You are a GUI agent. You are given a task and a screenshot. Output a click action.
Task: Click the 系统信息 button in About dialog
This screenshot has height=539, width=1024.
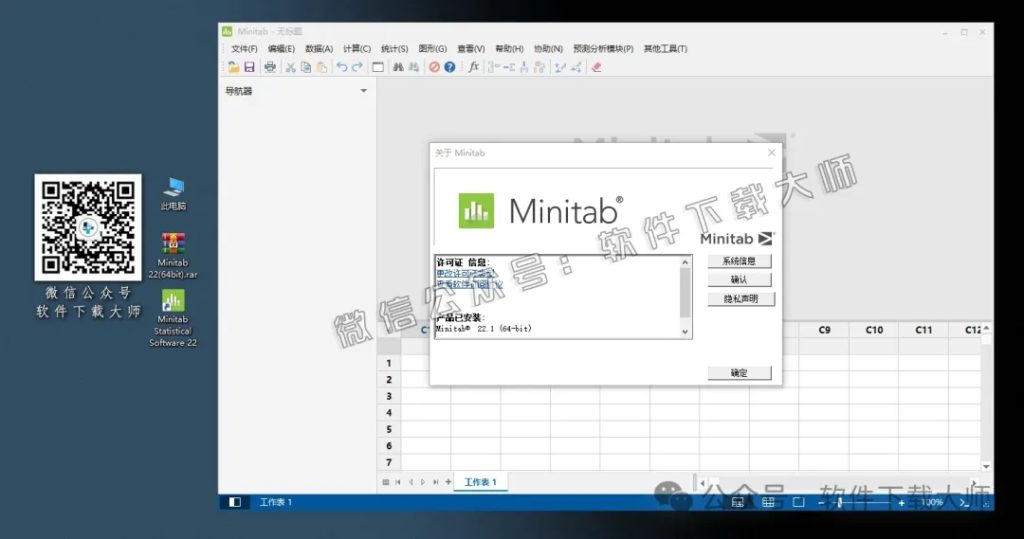[739, 261]
